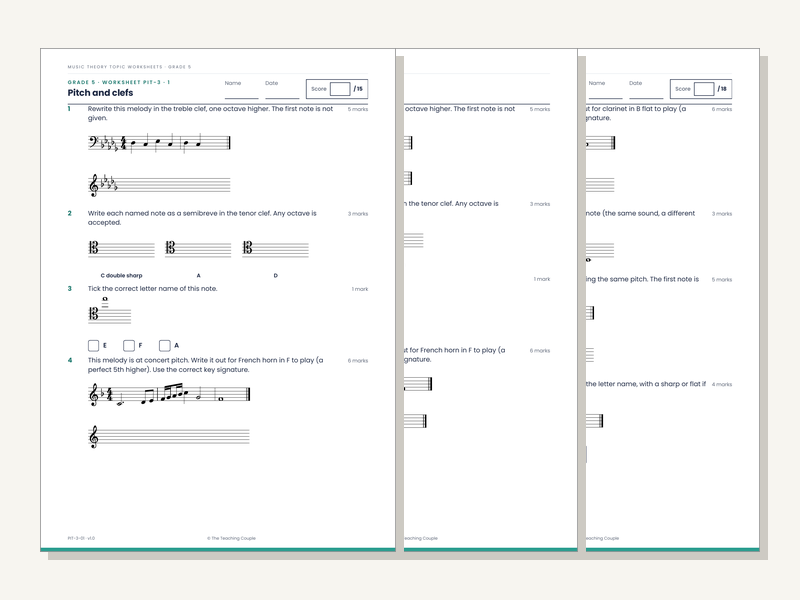
Task: Click '/18' total on the third worksheet
Action: click(x=722, y=89)
